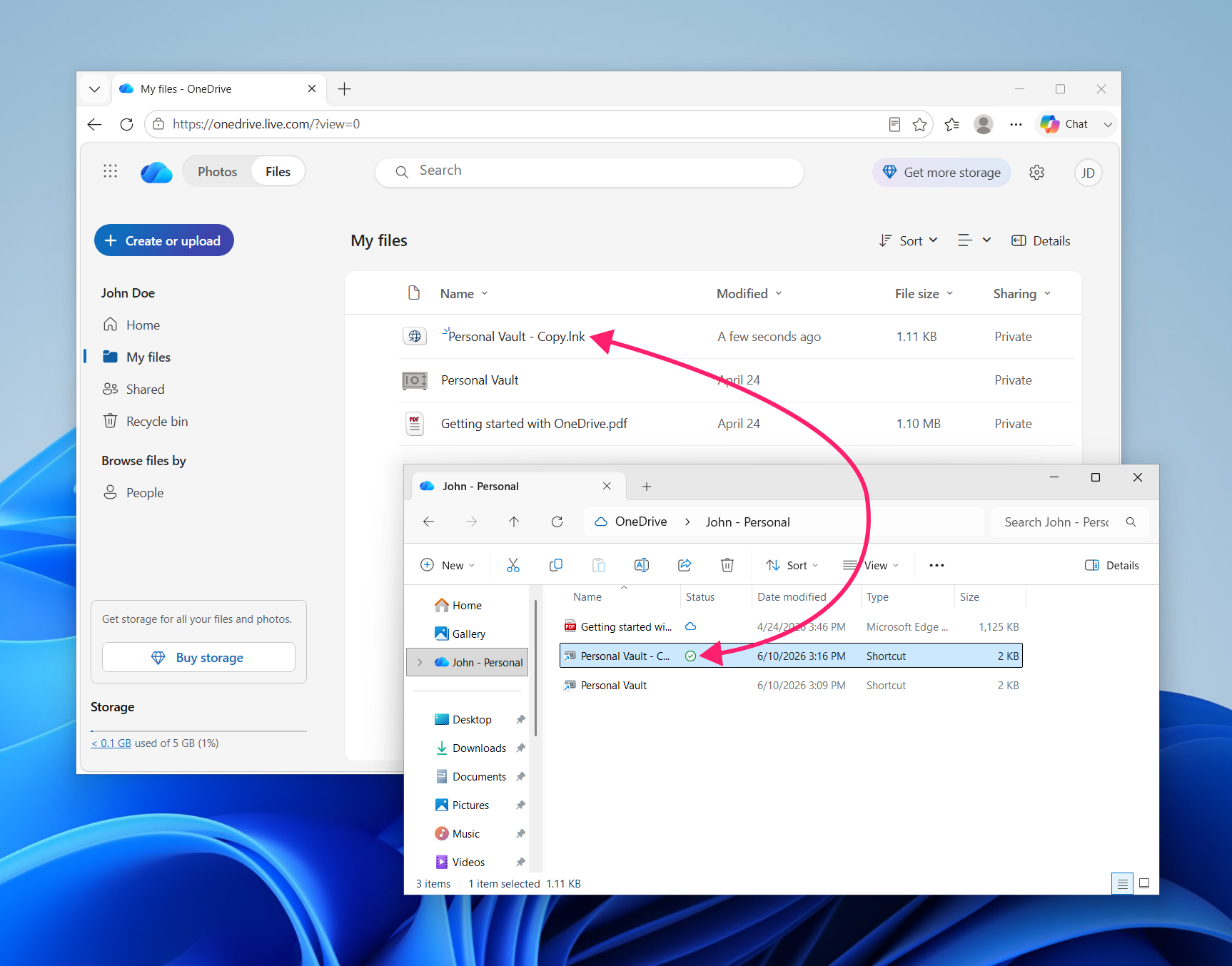Open the view layout dropdown in OneDrive
Viewport: 1232px width, 966px height.
[x=974, y=241]
